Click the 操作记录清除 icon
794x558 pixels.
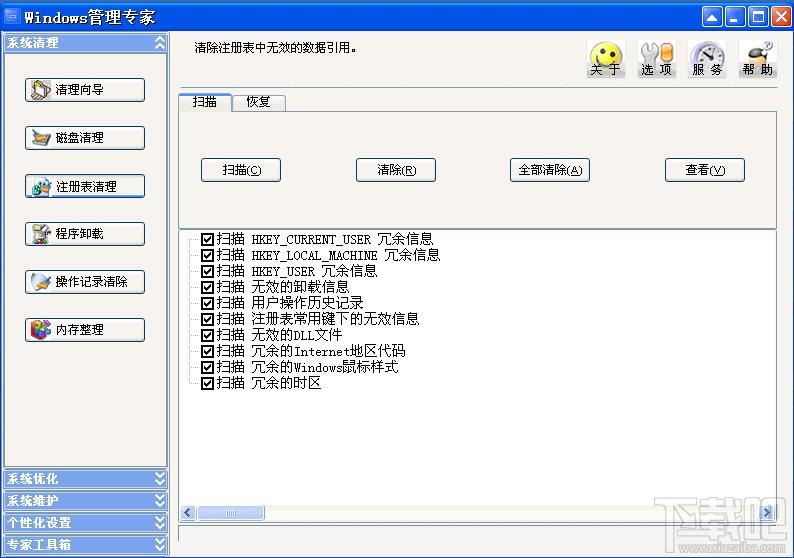tap(41, 282)
